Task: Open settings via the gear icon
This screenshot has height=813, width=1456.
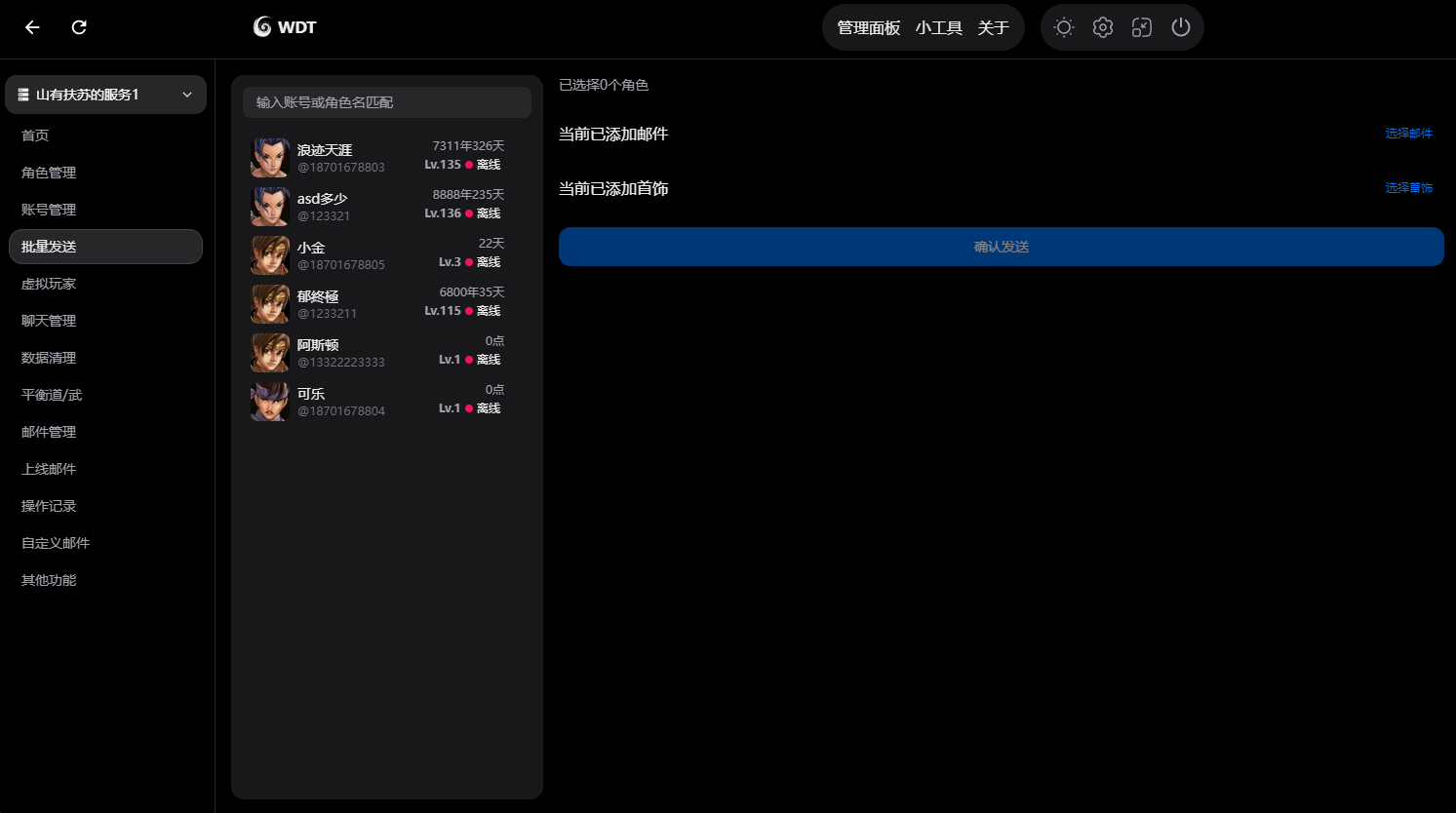Action: pyautogui.click(x=1103, y=27)
